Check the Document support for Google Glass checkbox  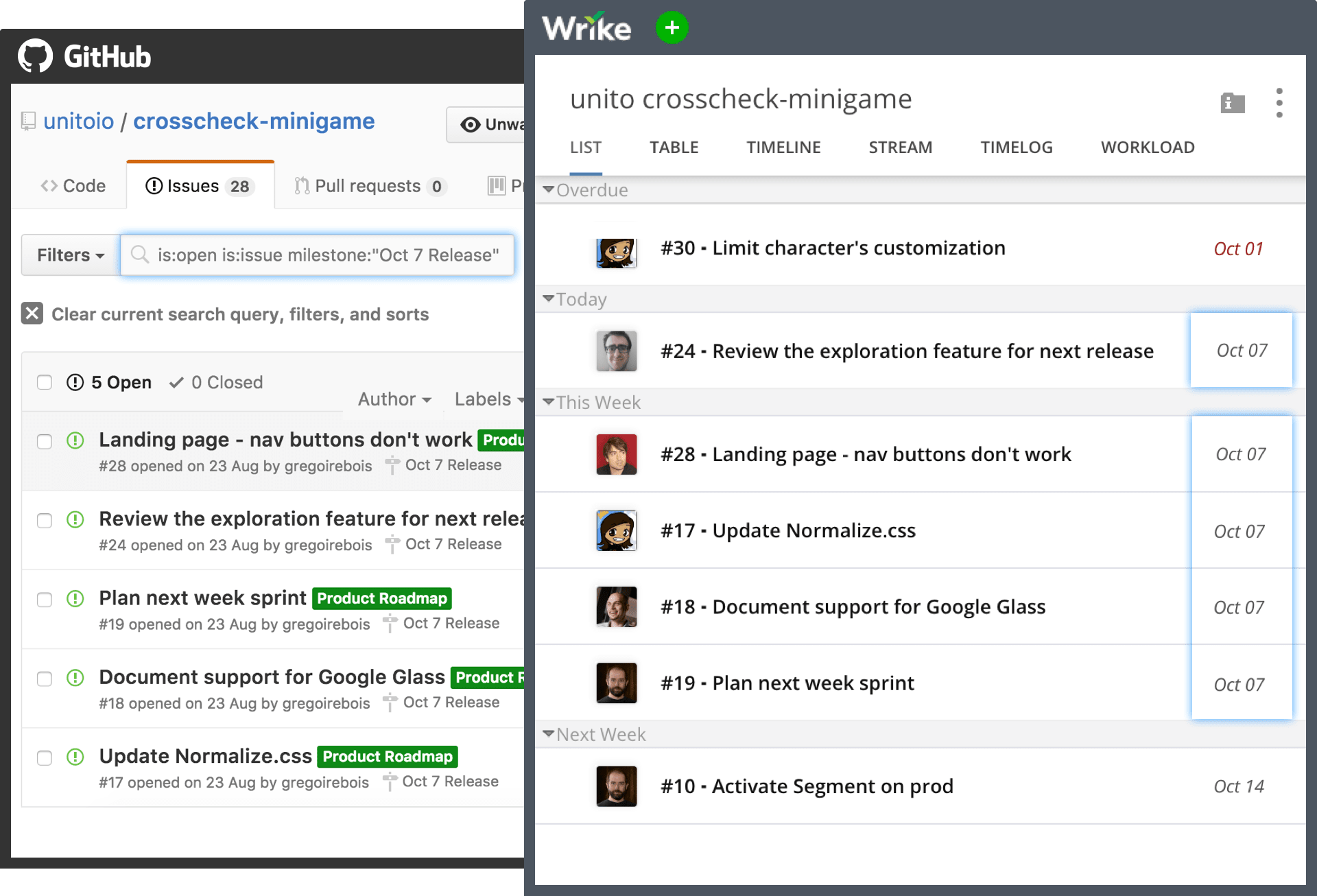click(45, 679)
